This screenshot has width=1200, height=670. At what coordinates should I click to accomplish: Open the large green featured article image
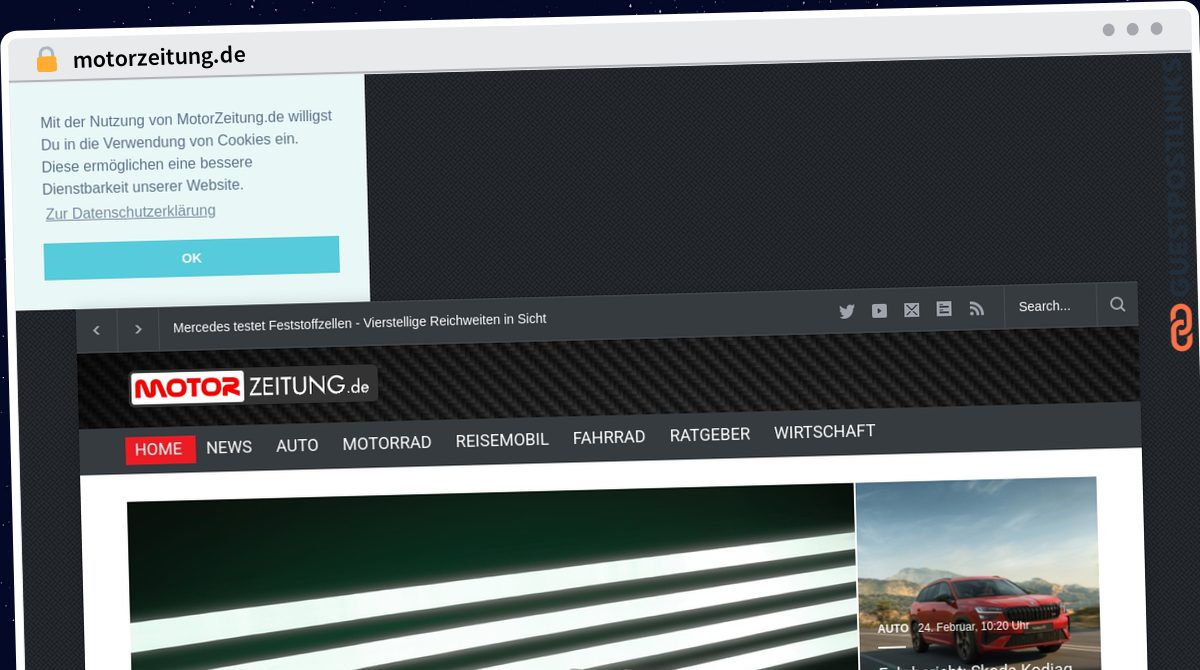(x=491, y=578)
